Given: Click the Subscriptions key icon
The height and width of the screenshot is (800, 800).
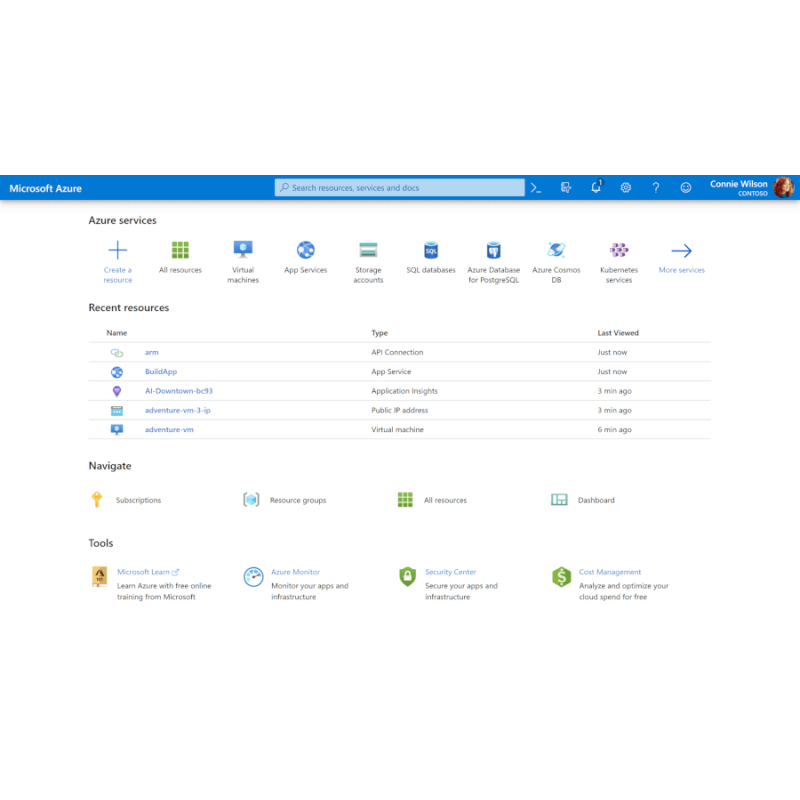Looking at the screenshot, I should [97, 499].
